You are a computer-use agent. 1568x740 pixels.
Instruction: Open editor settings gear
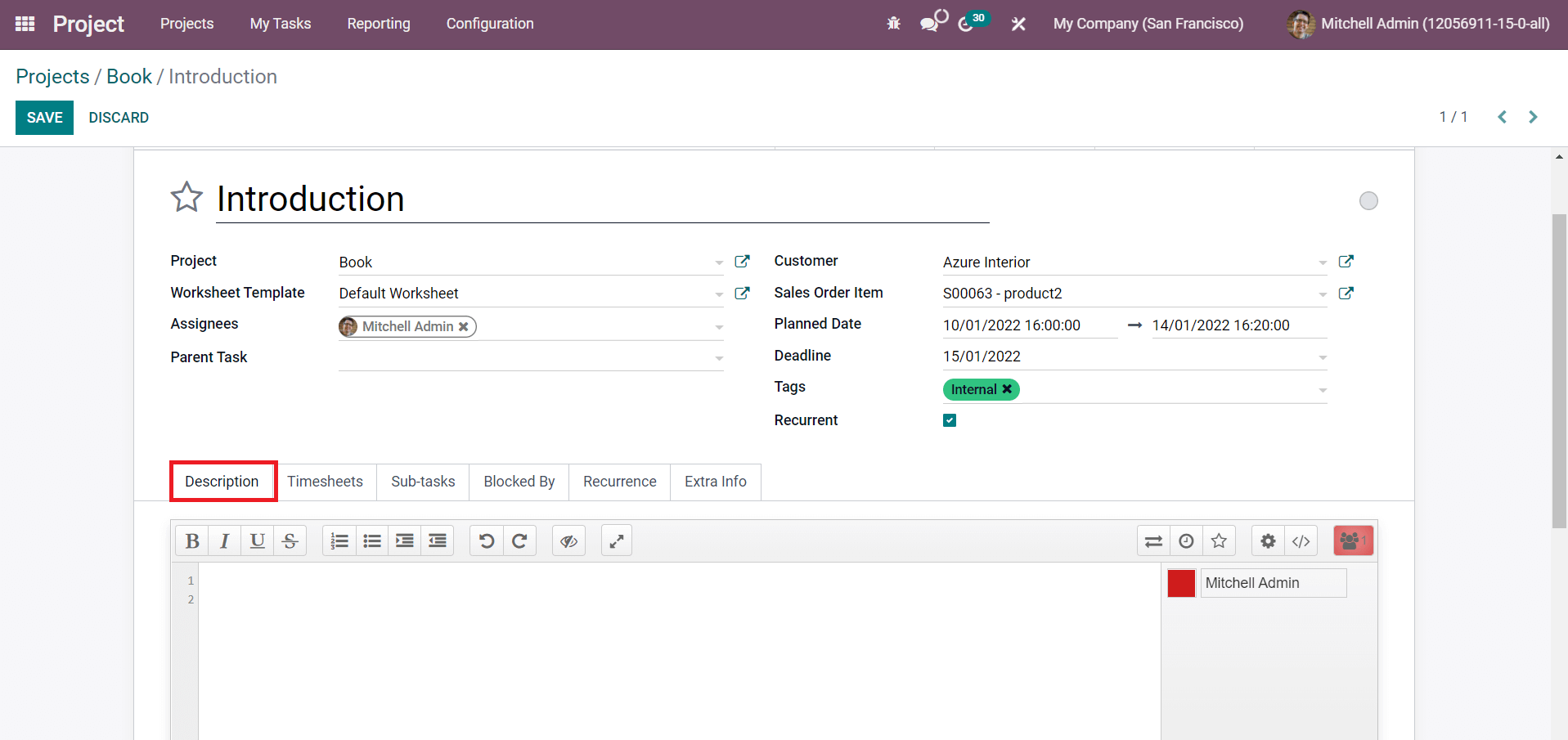pos(1268,540)
